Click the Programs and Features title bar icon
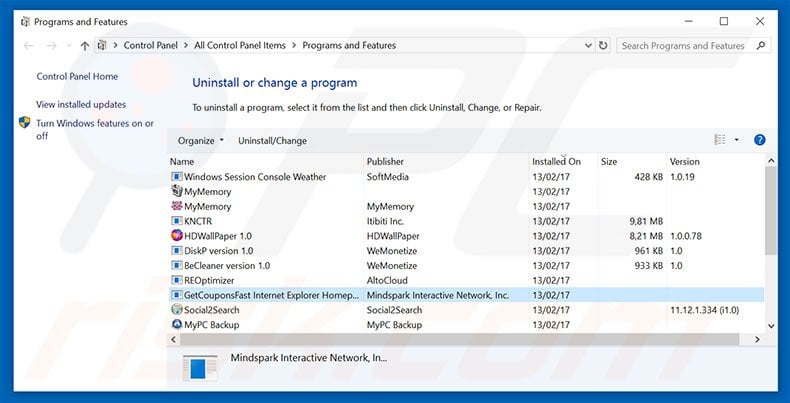This screenshot has height=403, width=790. tap(25, 22)
